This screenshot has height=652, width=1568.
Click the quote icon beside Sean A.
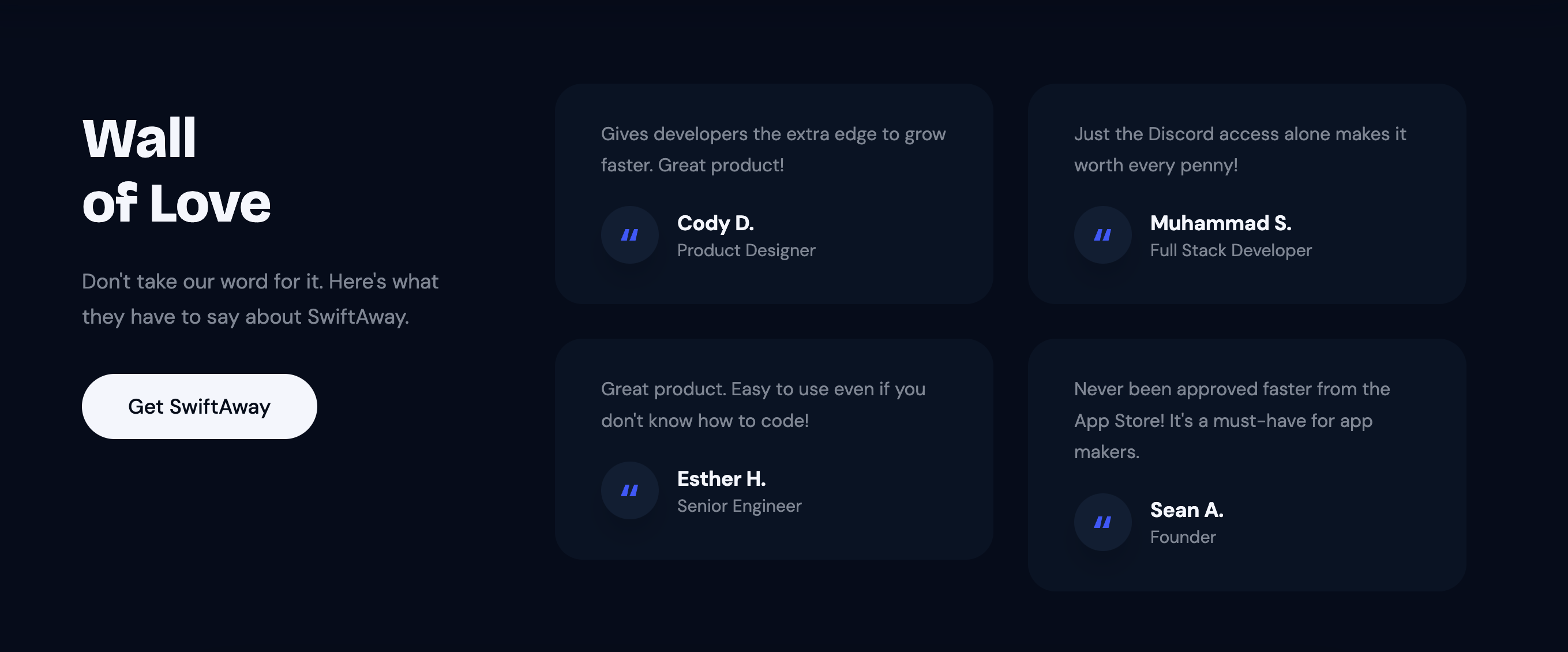pos(1102,522)
